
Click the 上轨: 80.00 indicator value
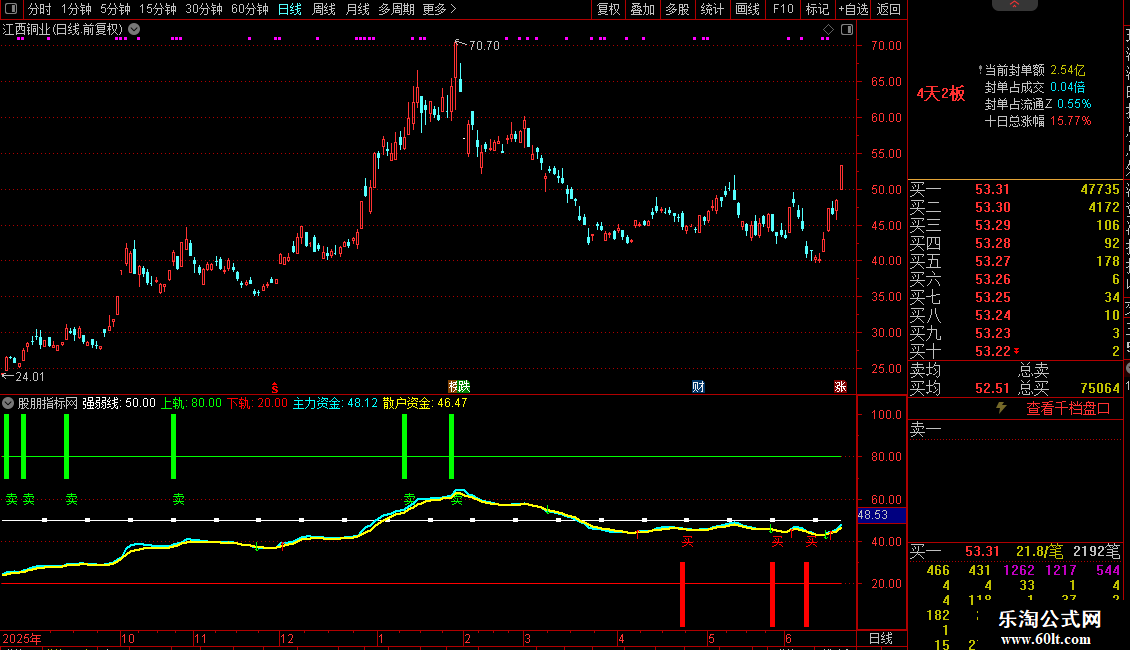pos(191,403)
